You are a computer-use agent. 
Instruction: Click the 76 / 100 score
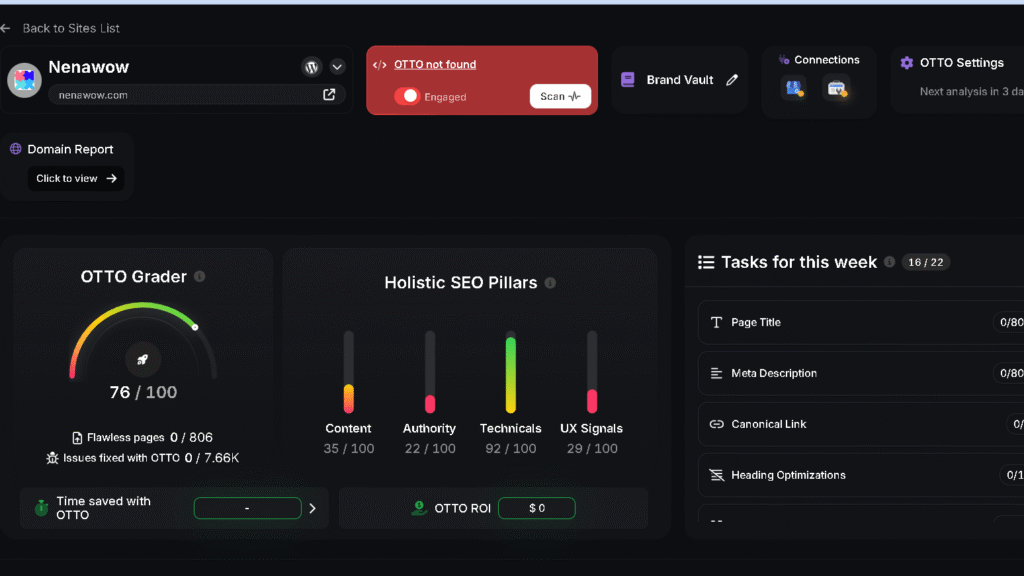[143, 392]
